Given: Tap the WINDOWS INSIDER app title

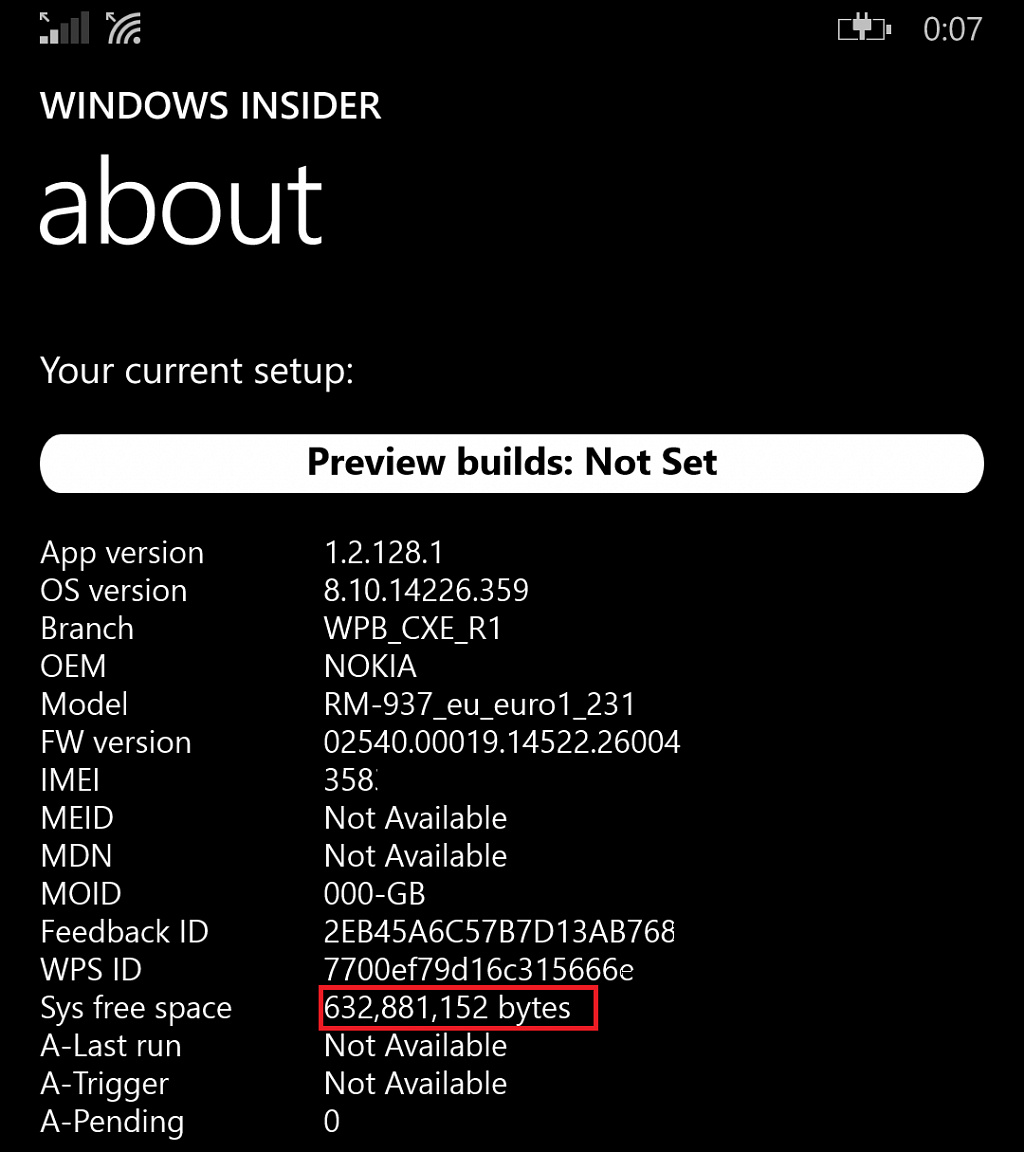Looking at the screenshot, I should tap(211, 106).
